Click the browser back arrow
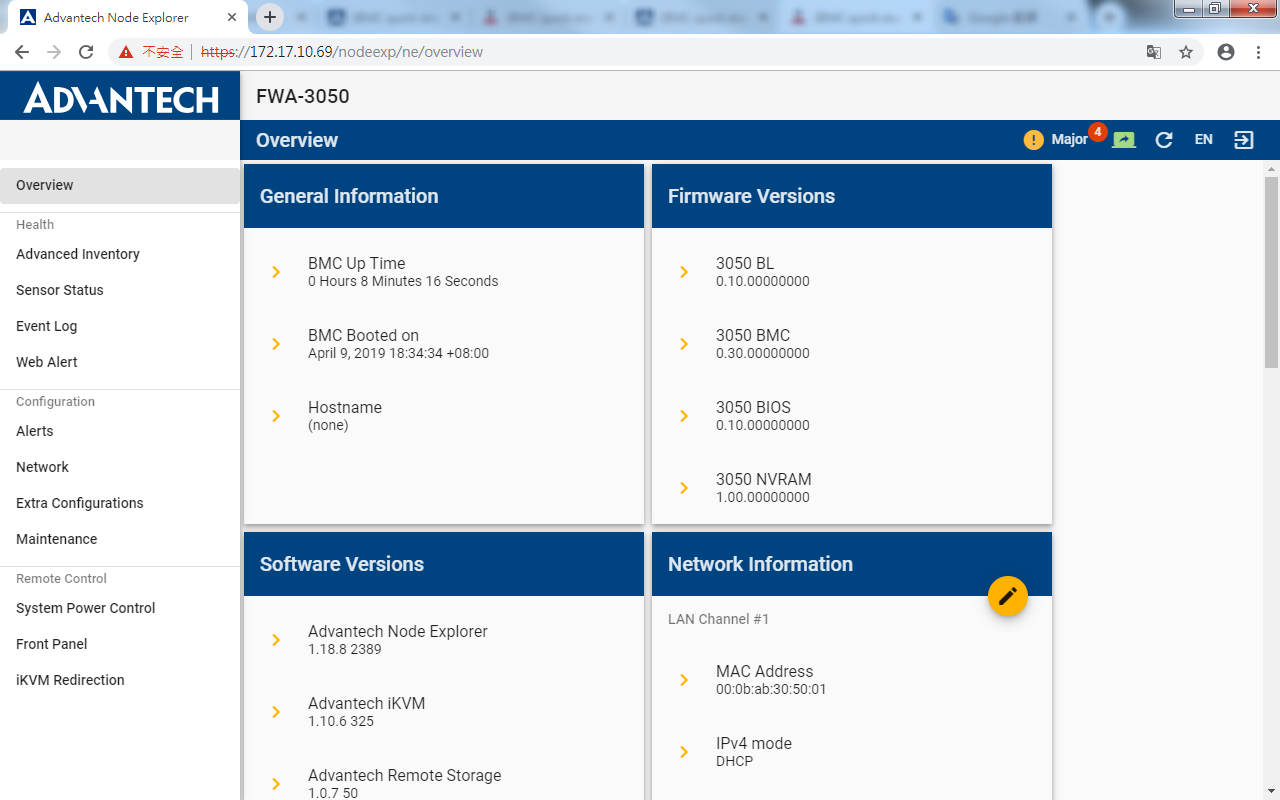The image size is (1280, 800). [x=22, y=52]
